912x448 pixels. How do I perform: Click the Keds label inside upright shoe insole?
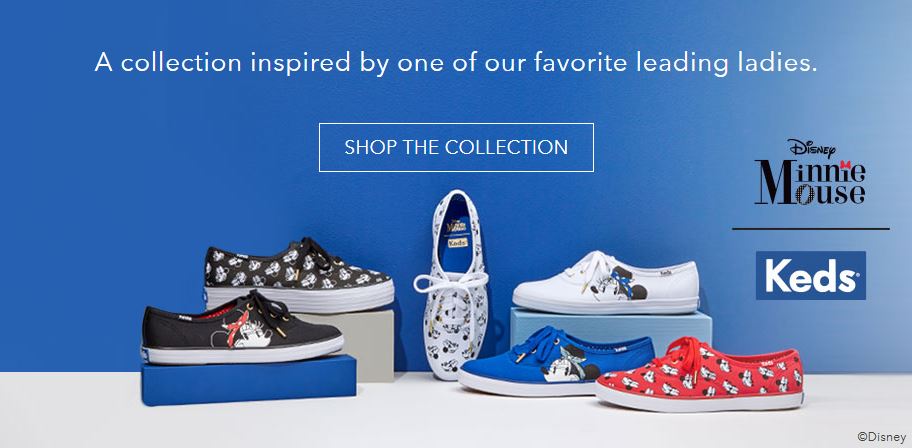pyautogui.click(x=457, y=242)
